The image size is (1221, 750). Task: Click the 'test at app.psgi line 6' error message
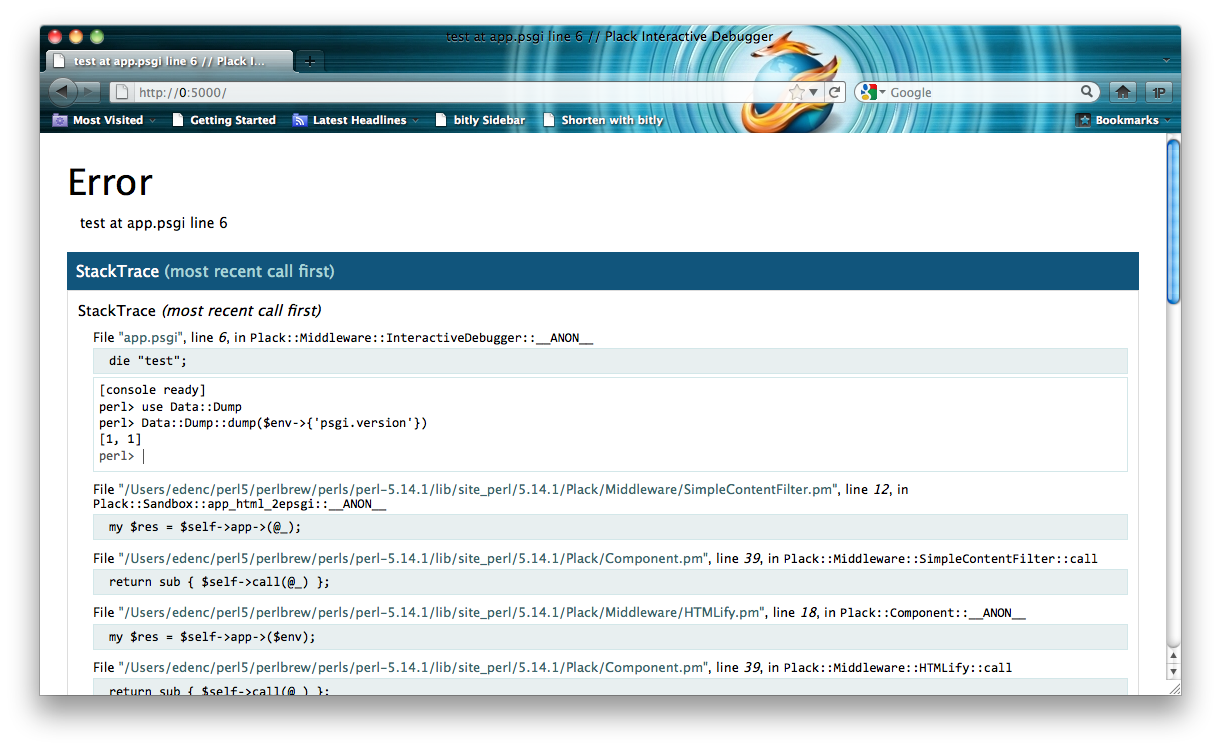click(x=154, y=223)
